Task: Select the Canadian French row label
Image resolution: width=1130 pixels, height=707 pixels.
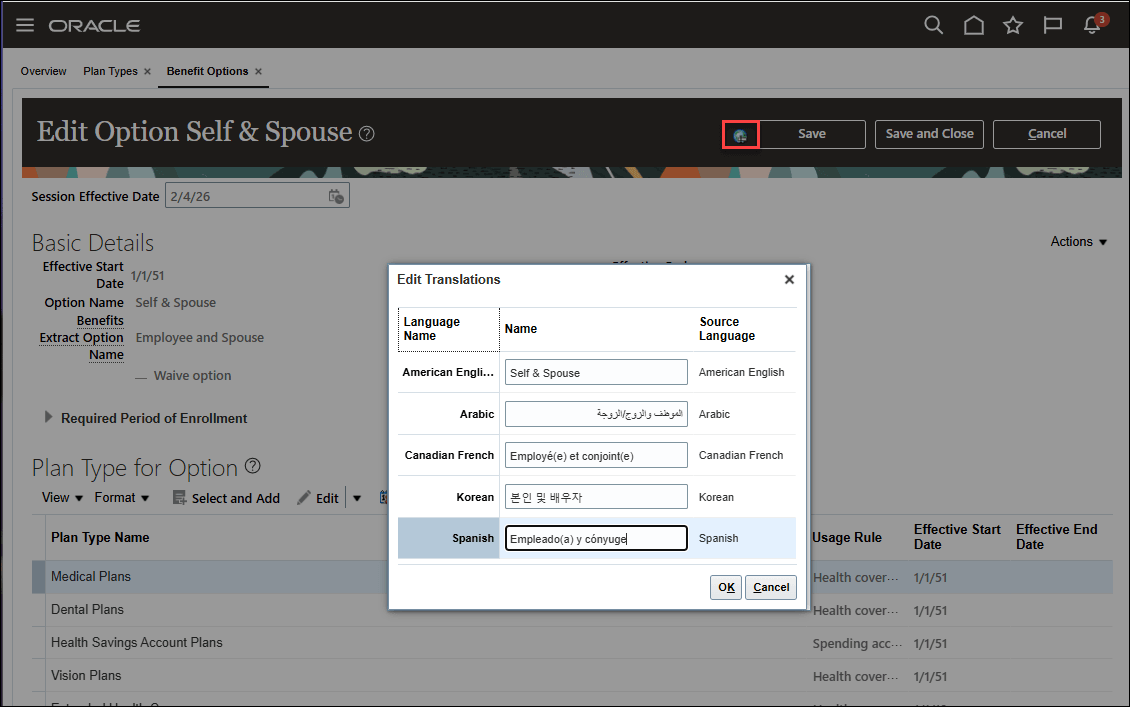Action: (449, 455)
